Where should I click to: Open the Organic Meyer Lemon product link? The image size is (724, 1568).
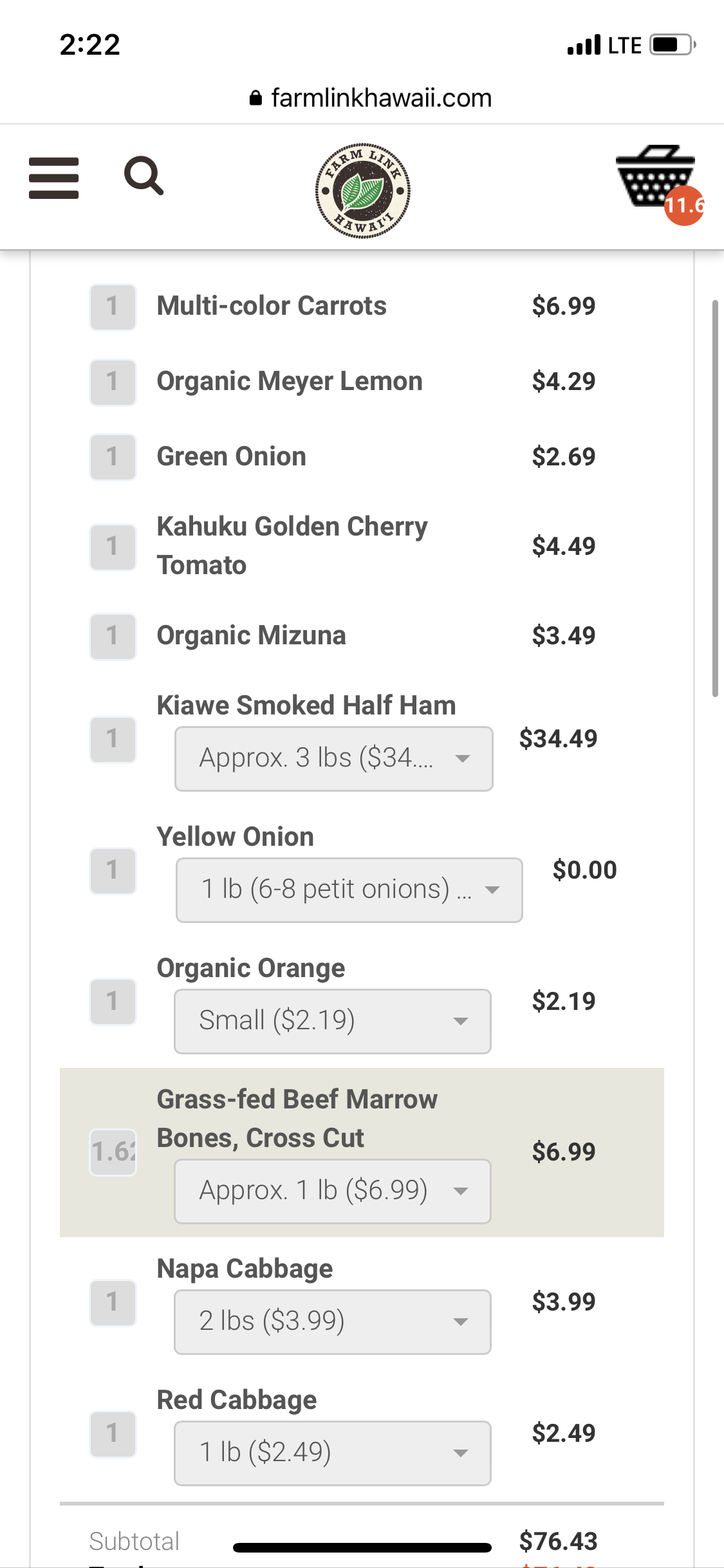coord(290,382)
